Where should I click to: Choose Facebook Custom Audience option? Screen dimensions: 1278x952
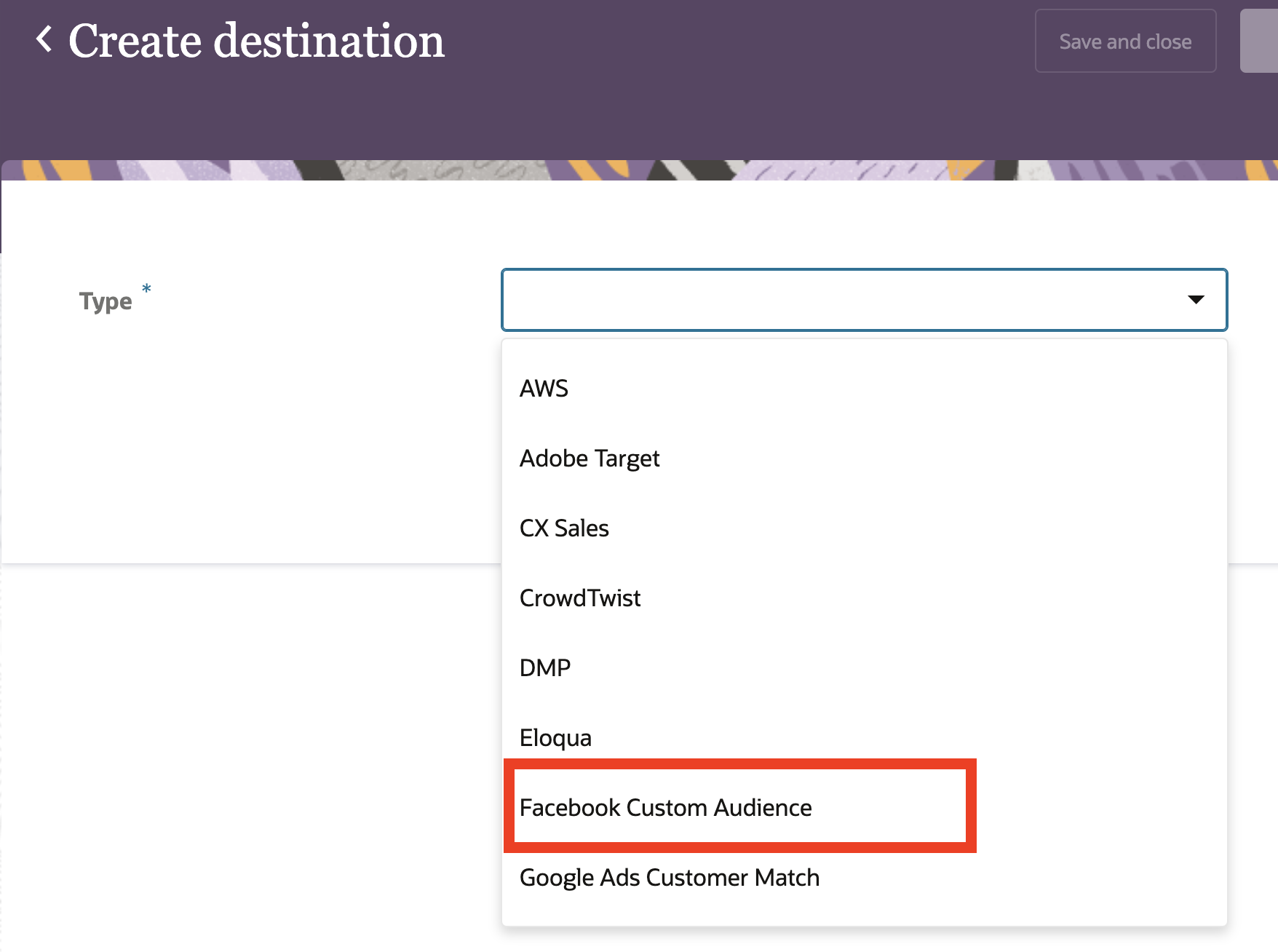tap(864, 808)
